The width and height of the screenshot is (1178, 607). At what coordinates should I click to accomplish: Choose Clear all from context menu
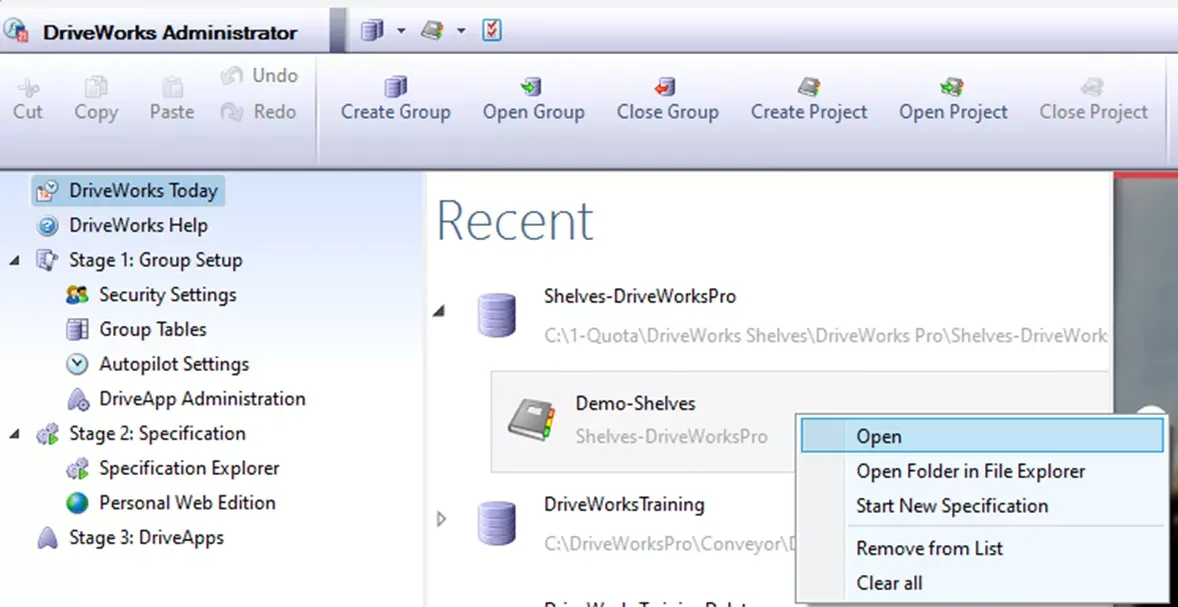(x=982, y=583)
